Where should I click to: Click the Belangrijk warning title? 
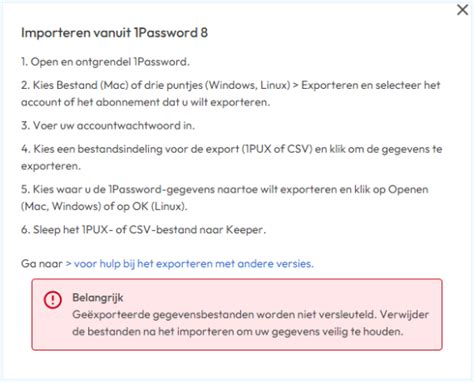click(x=98, y=297)
